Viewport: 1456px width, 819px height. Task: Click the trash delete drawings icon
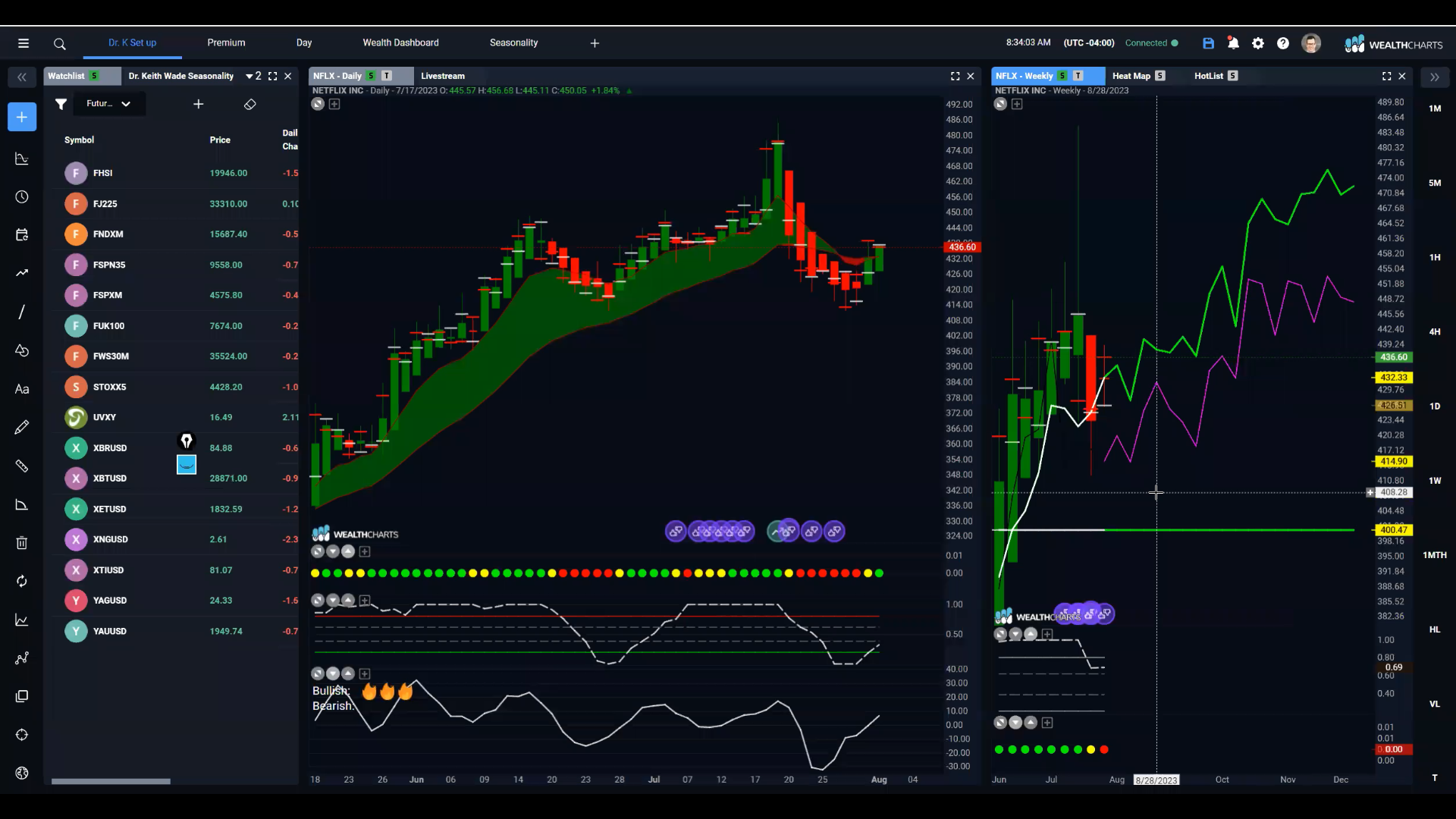(x=22, y=543)
